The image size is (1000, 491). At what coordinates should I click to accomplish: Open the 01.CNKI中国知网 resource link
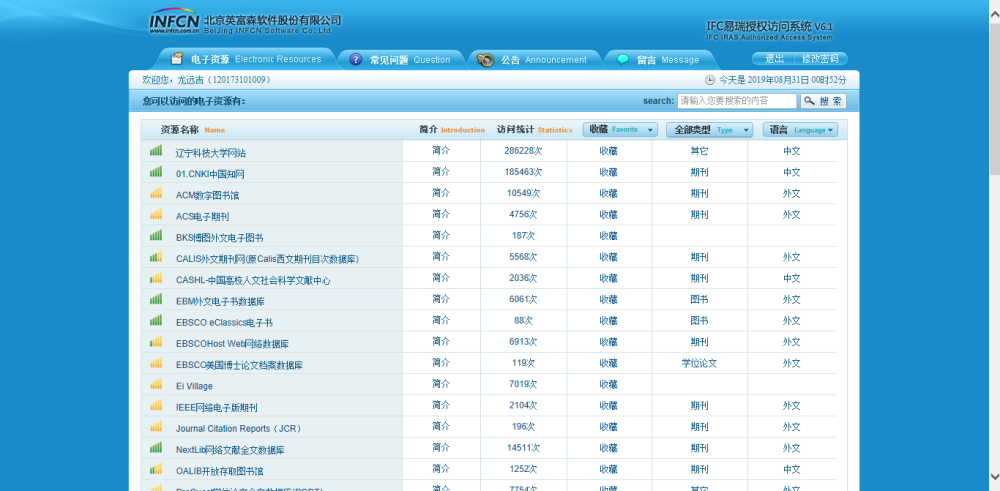point(210,174)
